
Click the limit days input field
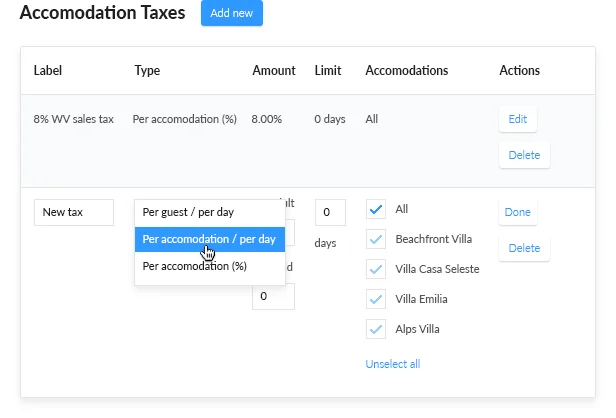tap(330, 212)
